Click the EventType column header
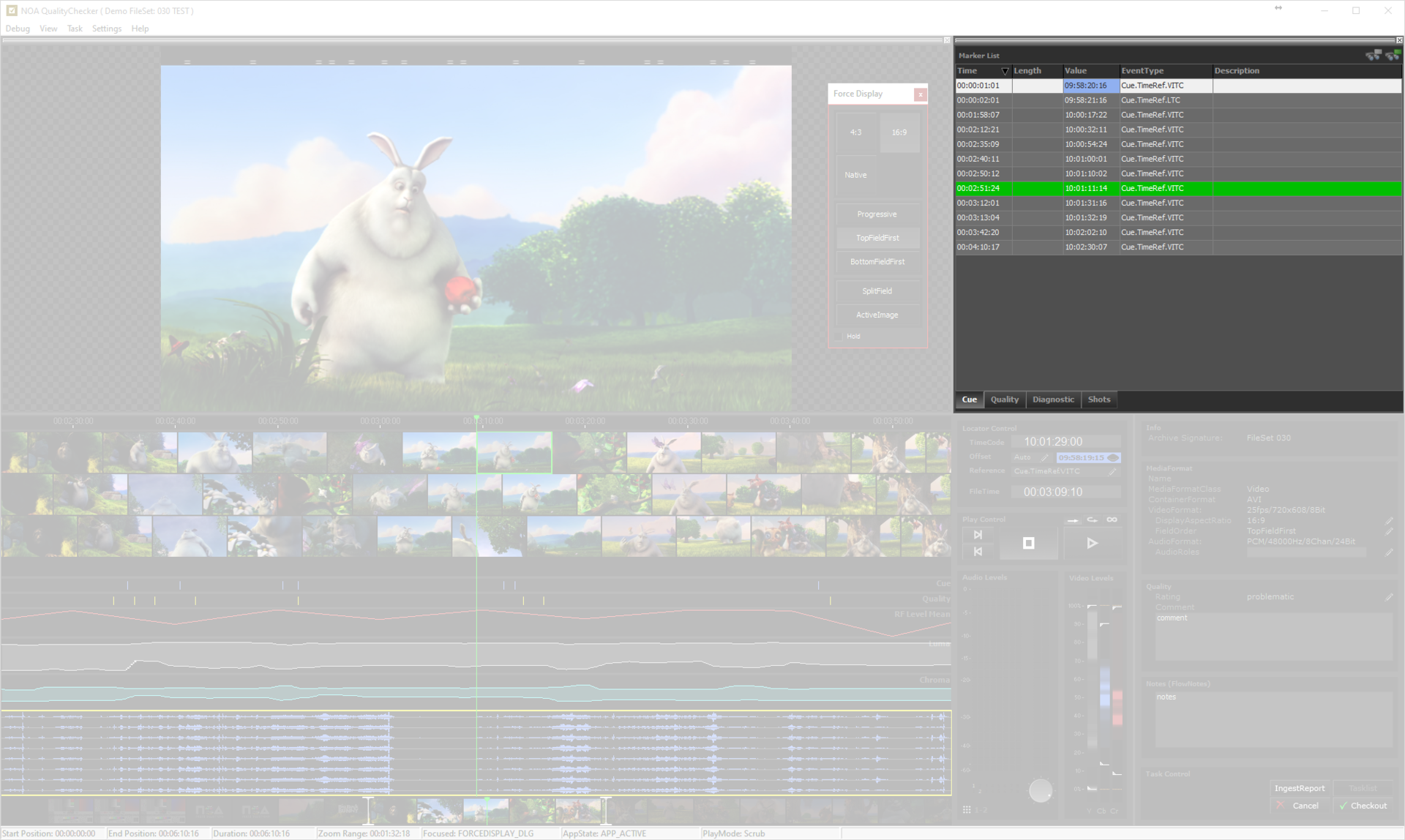 1166,71
